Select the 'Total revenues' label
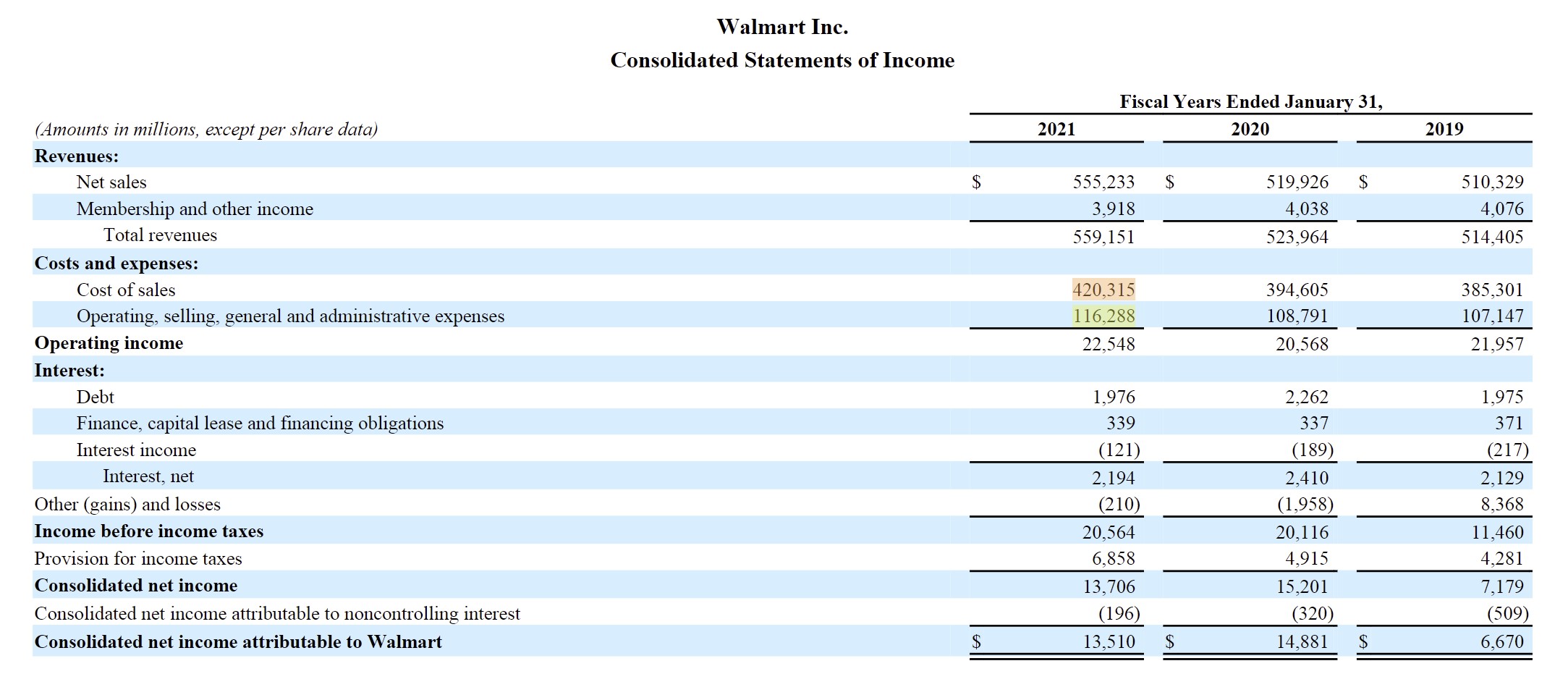Viewport: 1568px width, 674px height. click(160, 235)
